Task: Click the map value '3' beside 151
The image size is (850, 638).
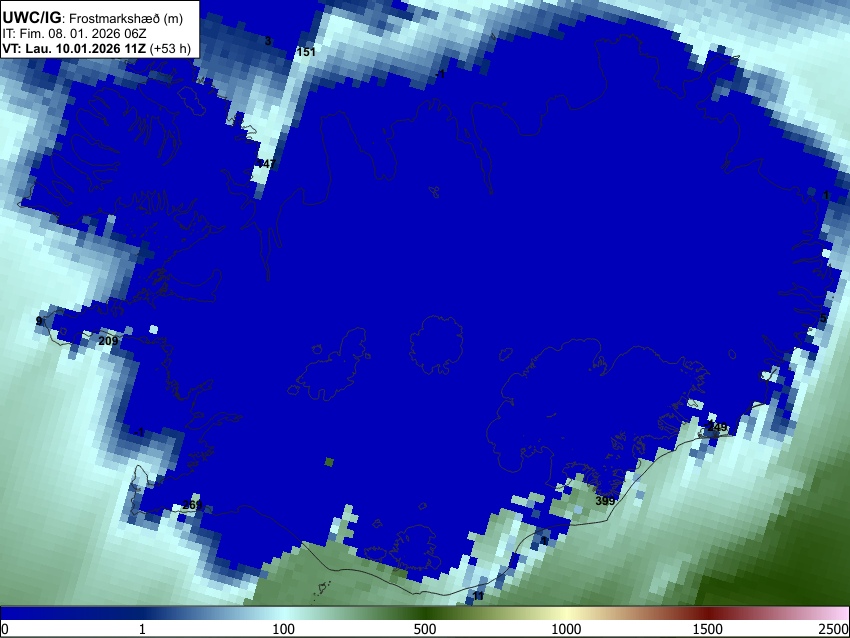Action: point(268,41)
